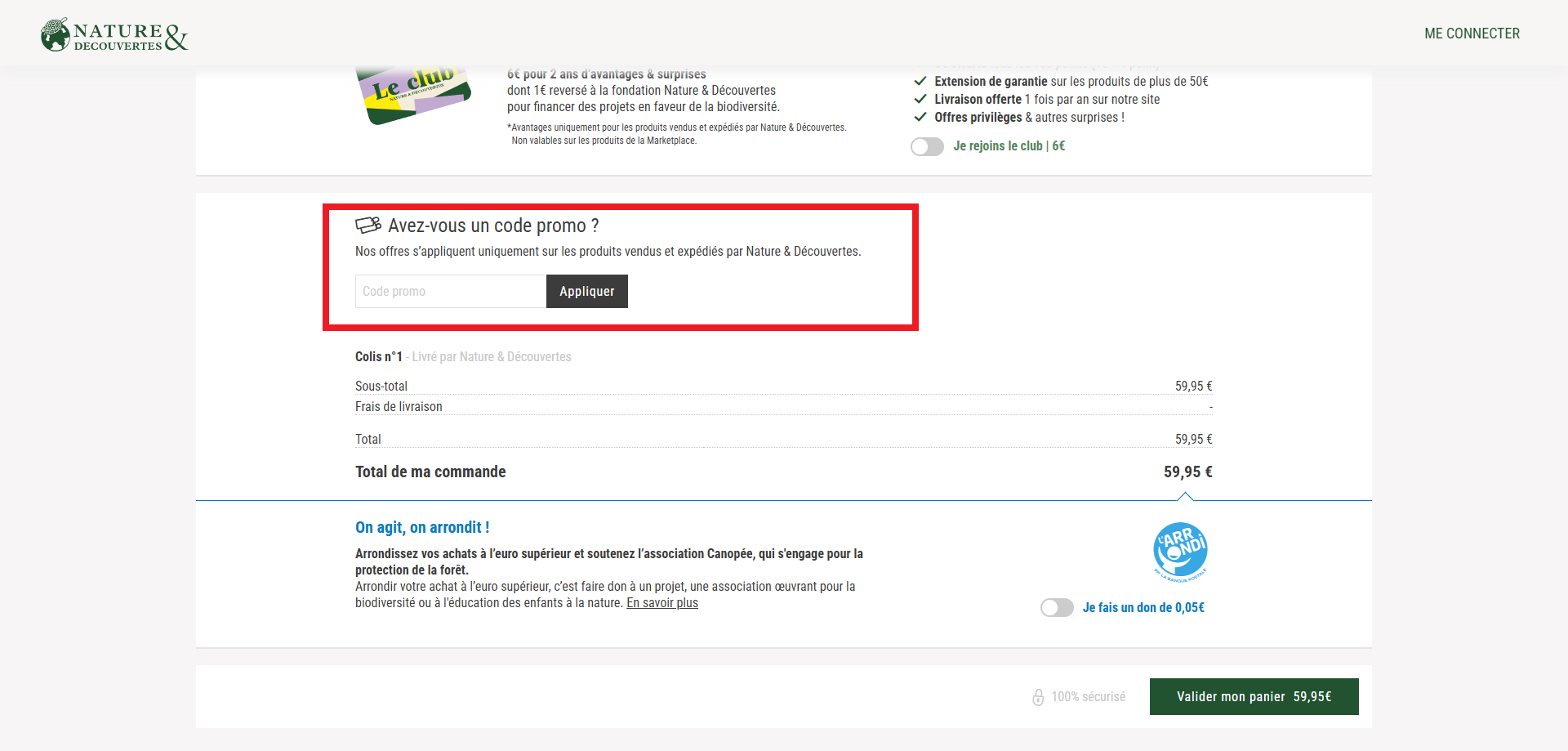Click the 'Avez-vous un code promo ?' heading
This screenshot has width=1568, height=751.
[x=493, y=226]
